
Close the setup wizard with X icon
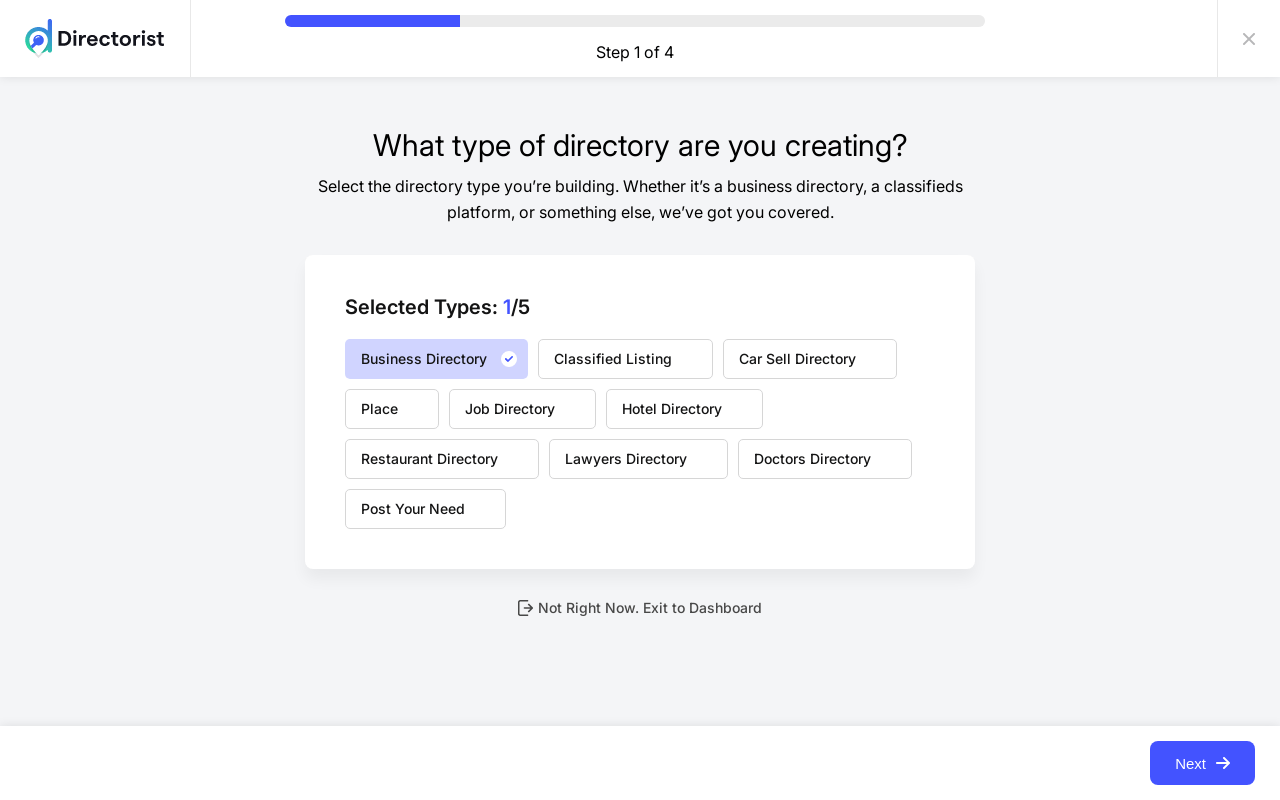(1249, 39)
